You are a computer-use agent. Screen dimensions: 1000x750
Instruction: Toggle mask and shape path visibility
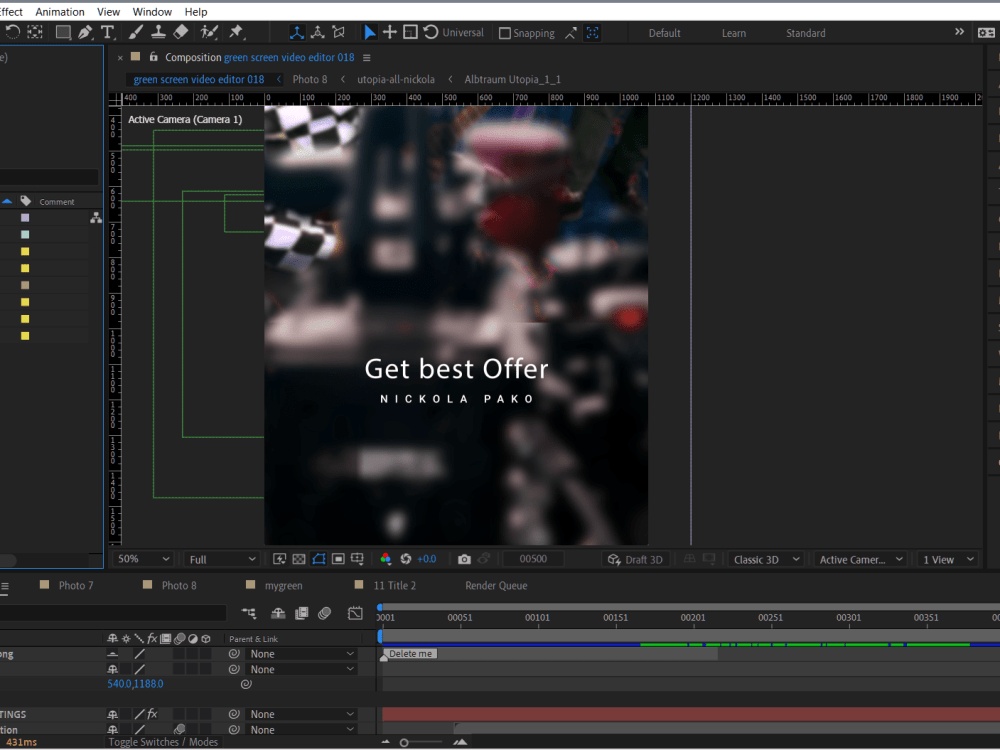(x=319, y=559)
